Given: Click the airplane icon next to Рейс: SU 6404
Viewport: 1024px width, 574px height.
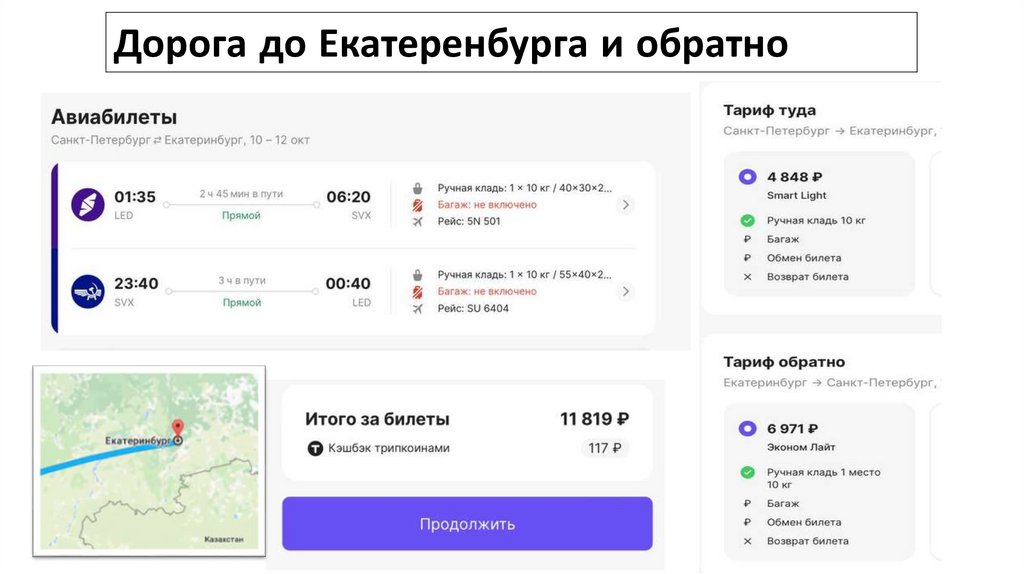Looking at the screenshot, I should [x=417, y=308].
